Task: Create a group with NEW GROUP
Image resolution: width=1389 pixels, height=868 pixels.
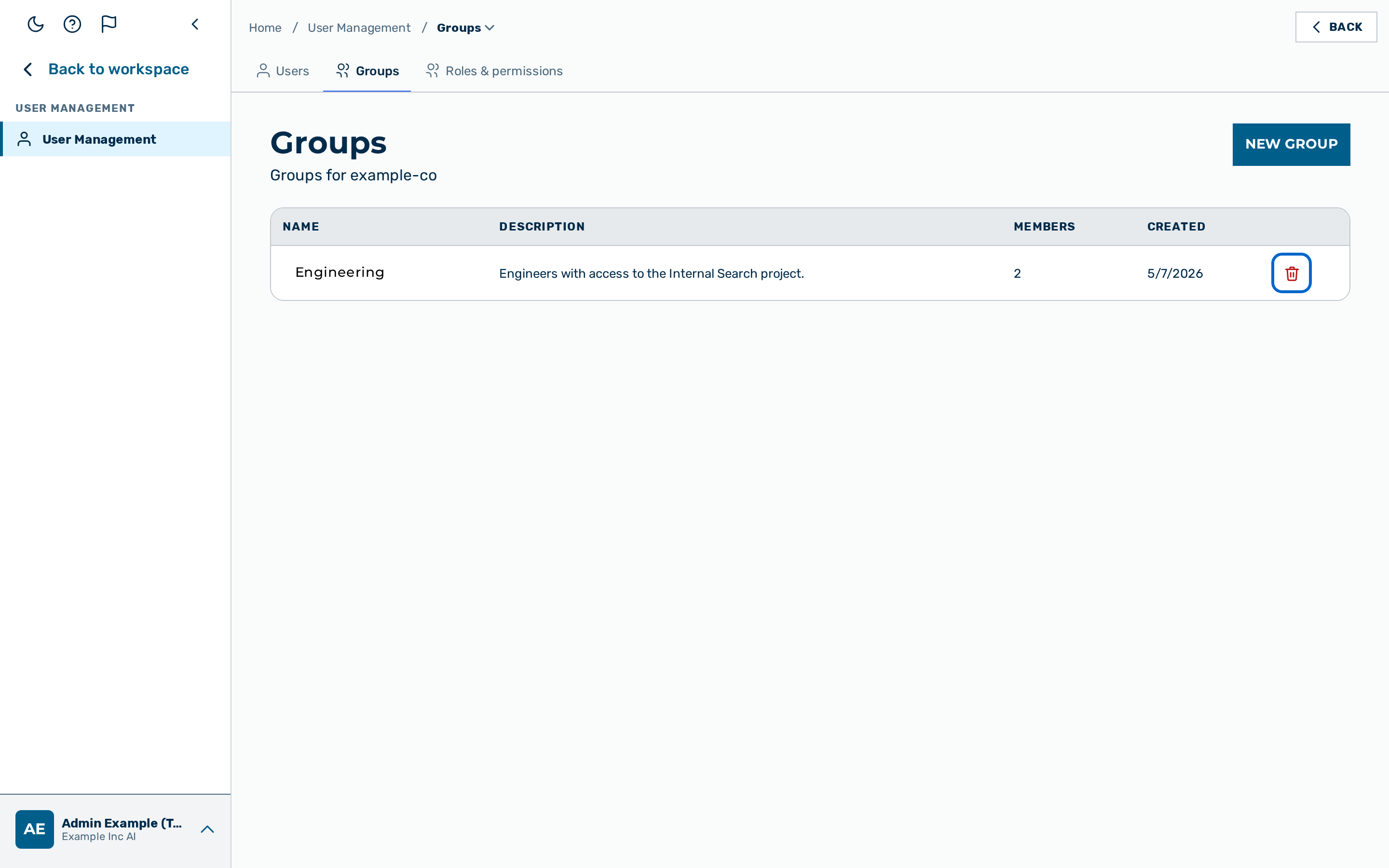Action: click(1292, 145)
